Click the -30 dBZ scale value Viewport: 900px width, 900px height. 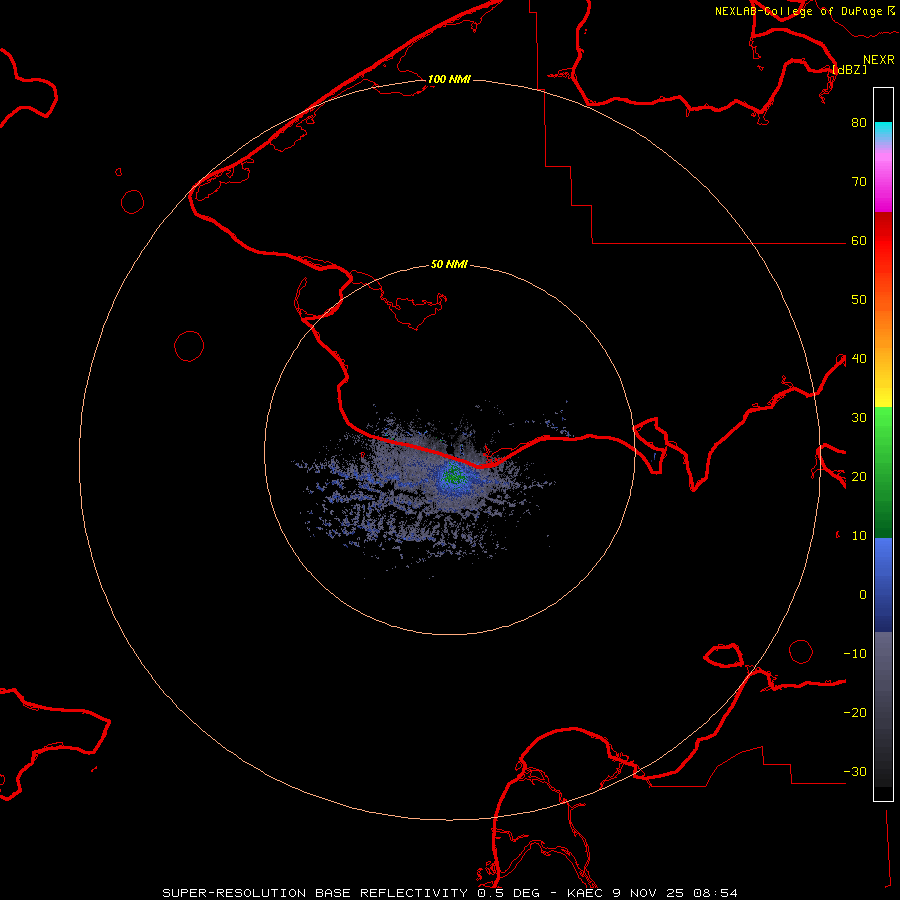(x=855, y=771)
